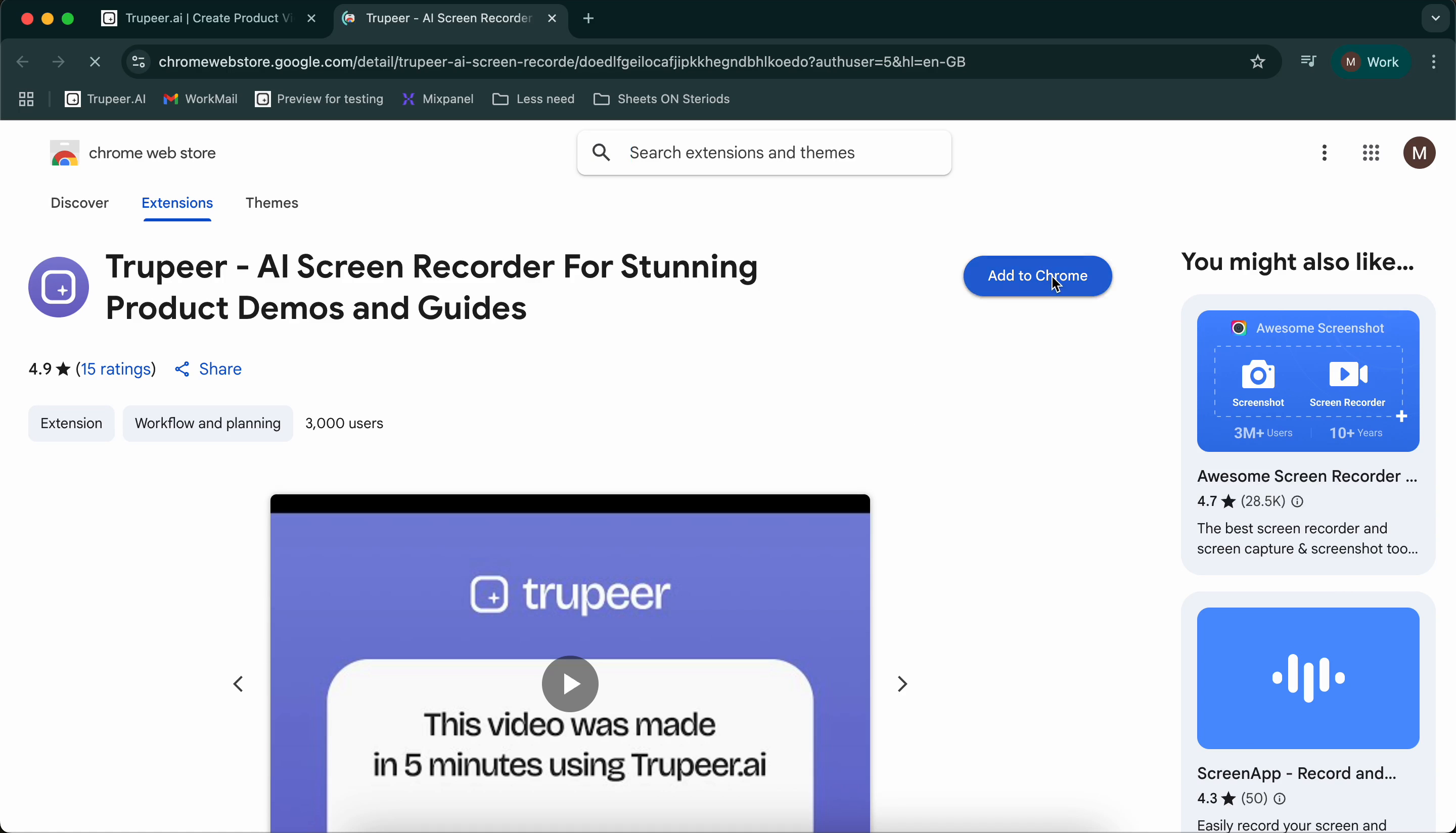Click the site information icon in address bar
The height and width of the screenshot is (833, 1456).
[138, 62]
